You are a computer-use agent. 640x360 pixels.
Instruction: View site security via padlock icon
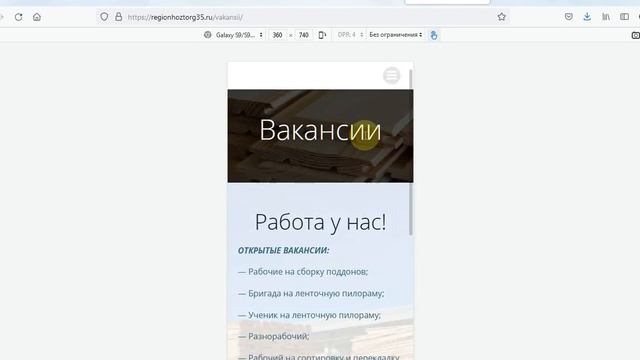tap(118, 17)
